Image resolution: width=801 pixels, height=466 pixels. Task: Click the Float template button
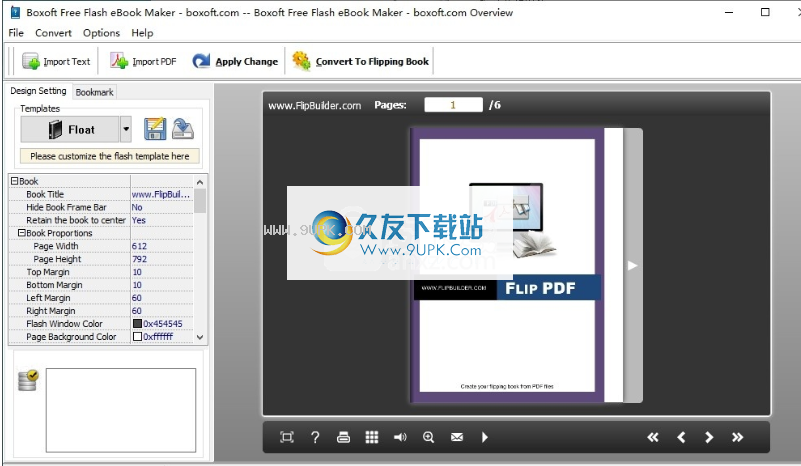point(70,129)
